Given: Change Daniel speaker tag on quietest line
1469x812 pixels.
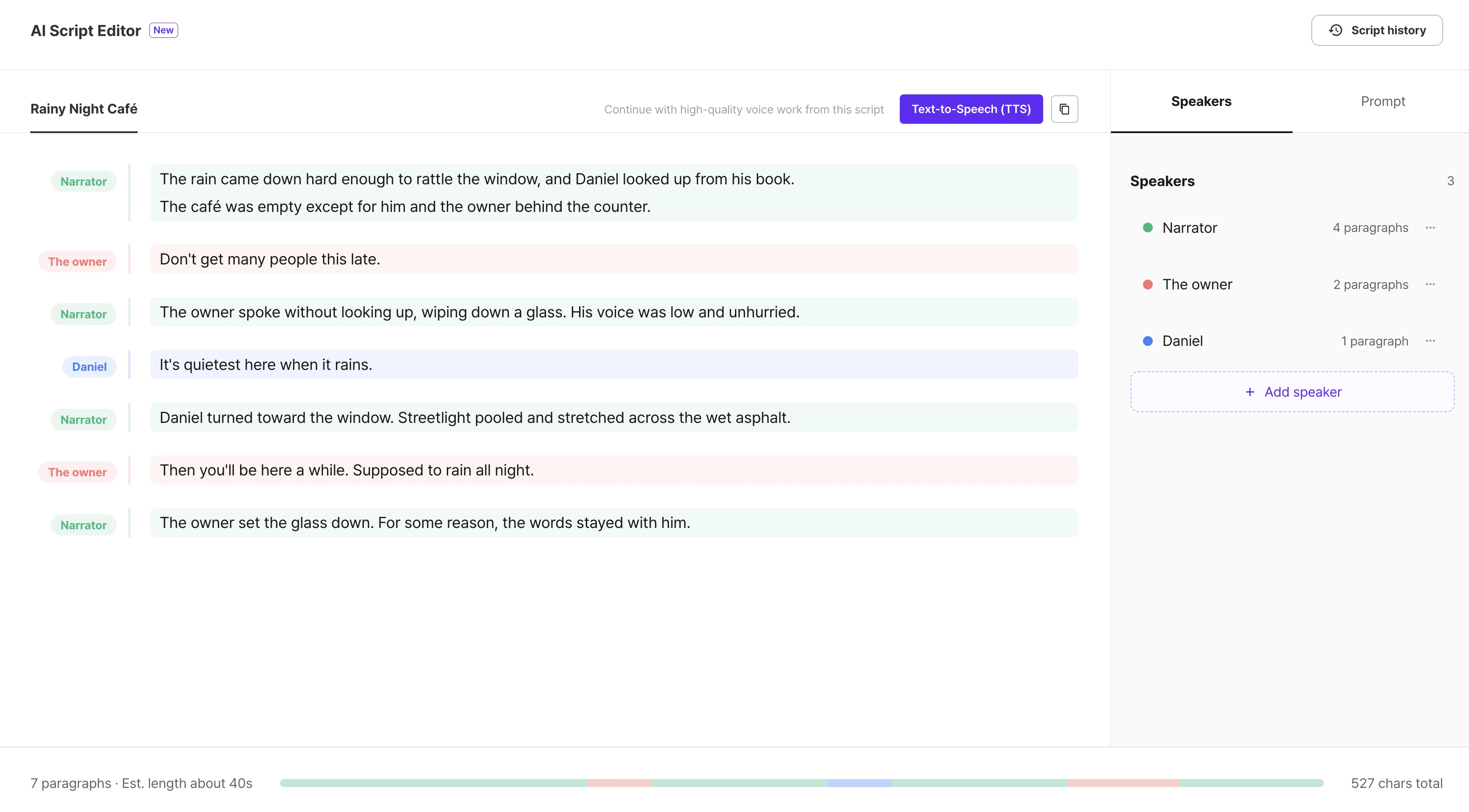Looking at the screenshot, I should (x=89, y=367).
